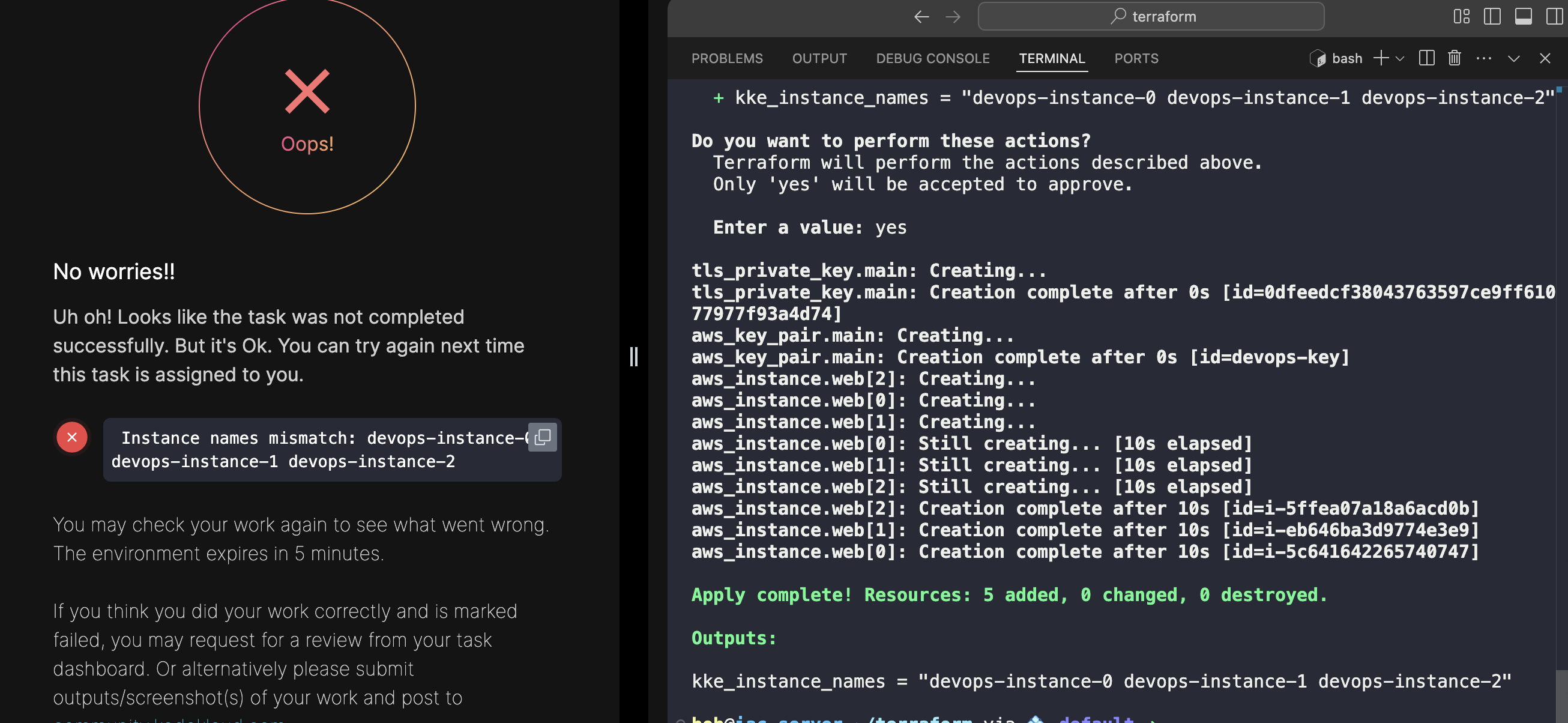Open the PORTS tab

click(x=1136, y=58)
